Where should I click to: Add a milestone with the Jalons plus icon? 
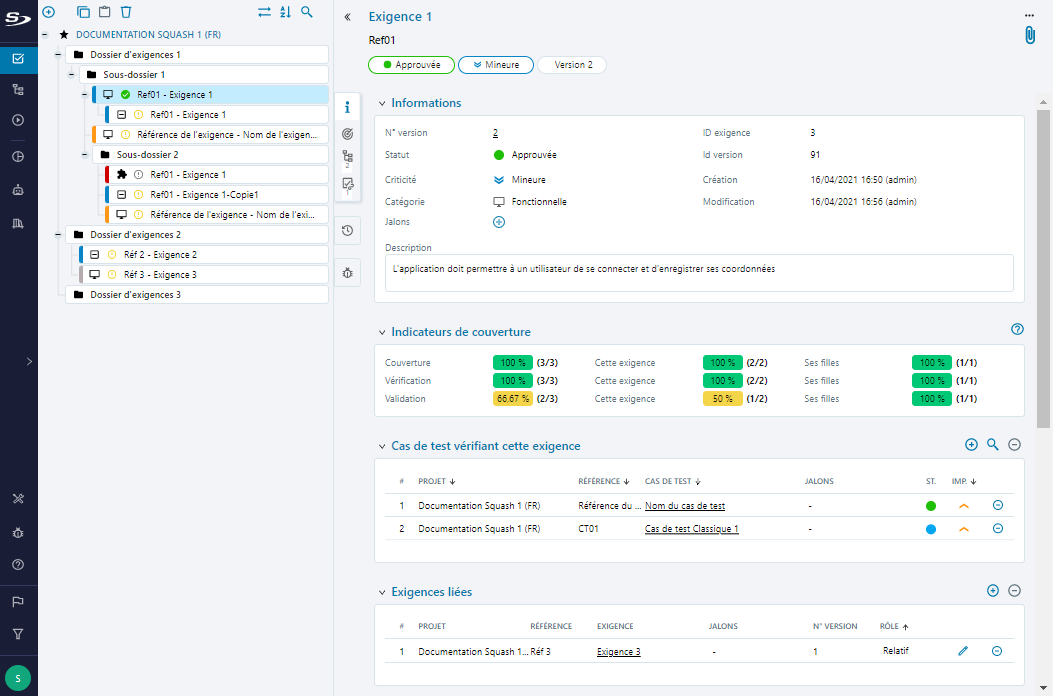pyautogui.click(x=499, y=222)
